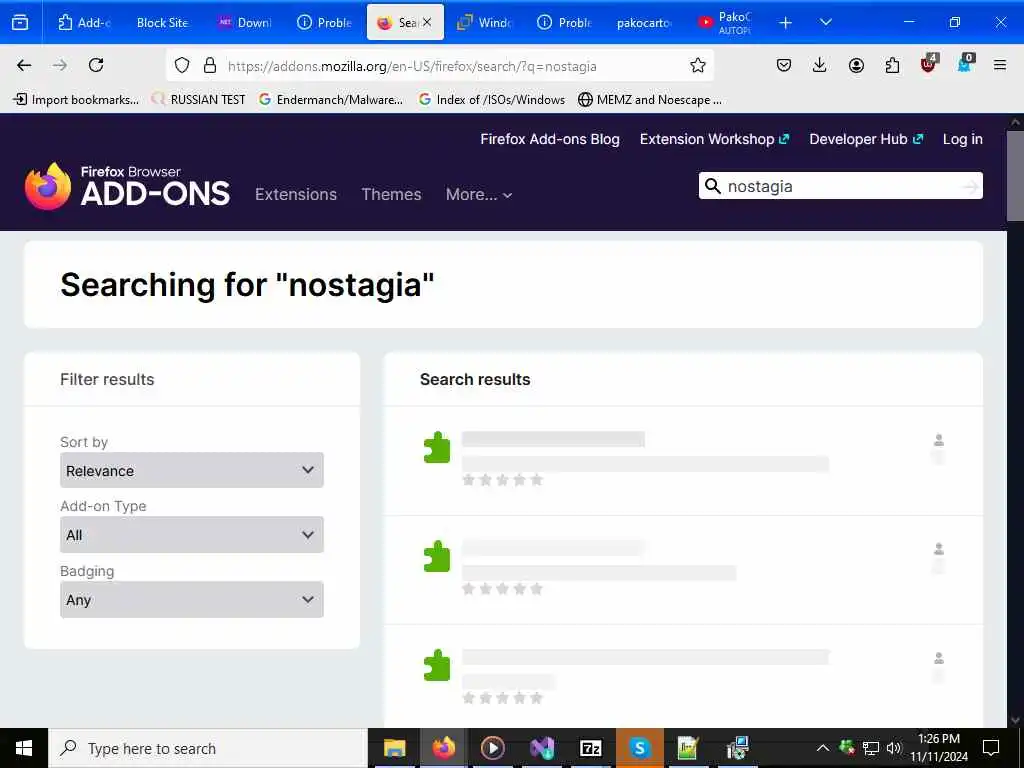
Task: Click the URL address bar
Action: (440, 65)
